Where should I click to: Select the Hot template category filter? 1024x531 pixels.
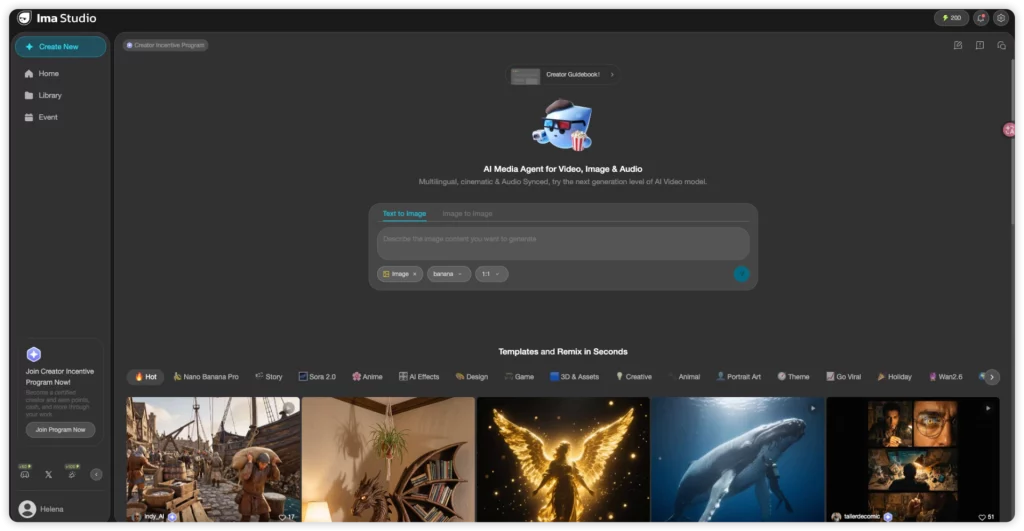pos(146,377)
